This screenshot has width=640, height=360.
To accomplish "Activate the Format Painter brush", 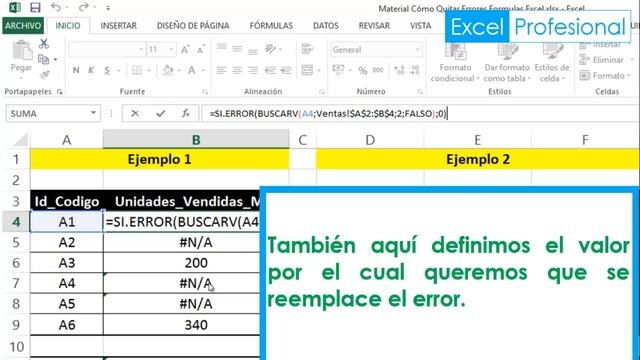I will (x=44, y=75).
